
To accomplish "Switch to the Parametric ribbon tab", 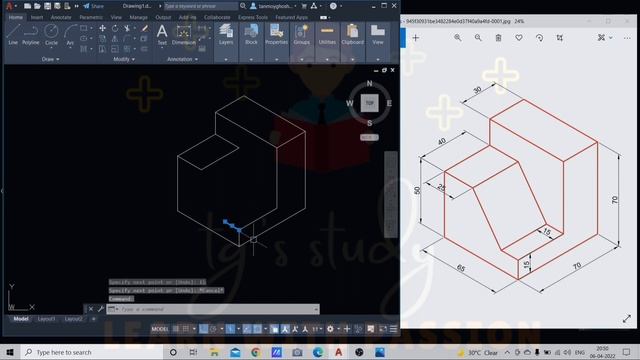I will click(x=91, y=18).
